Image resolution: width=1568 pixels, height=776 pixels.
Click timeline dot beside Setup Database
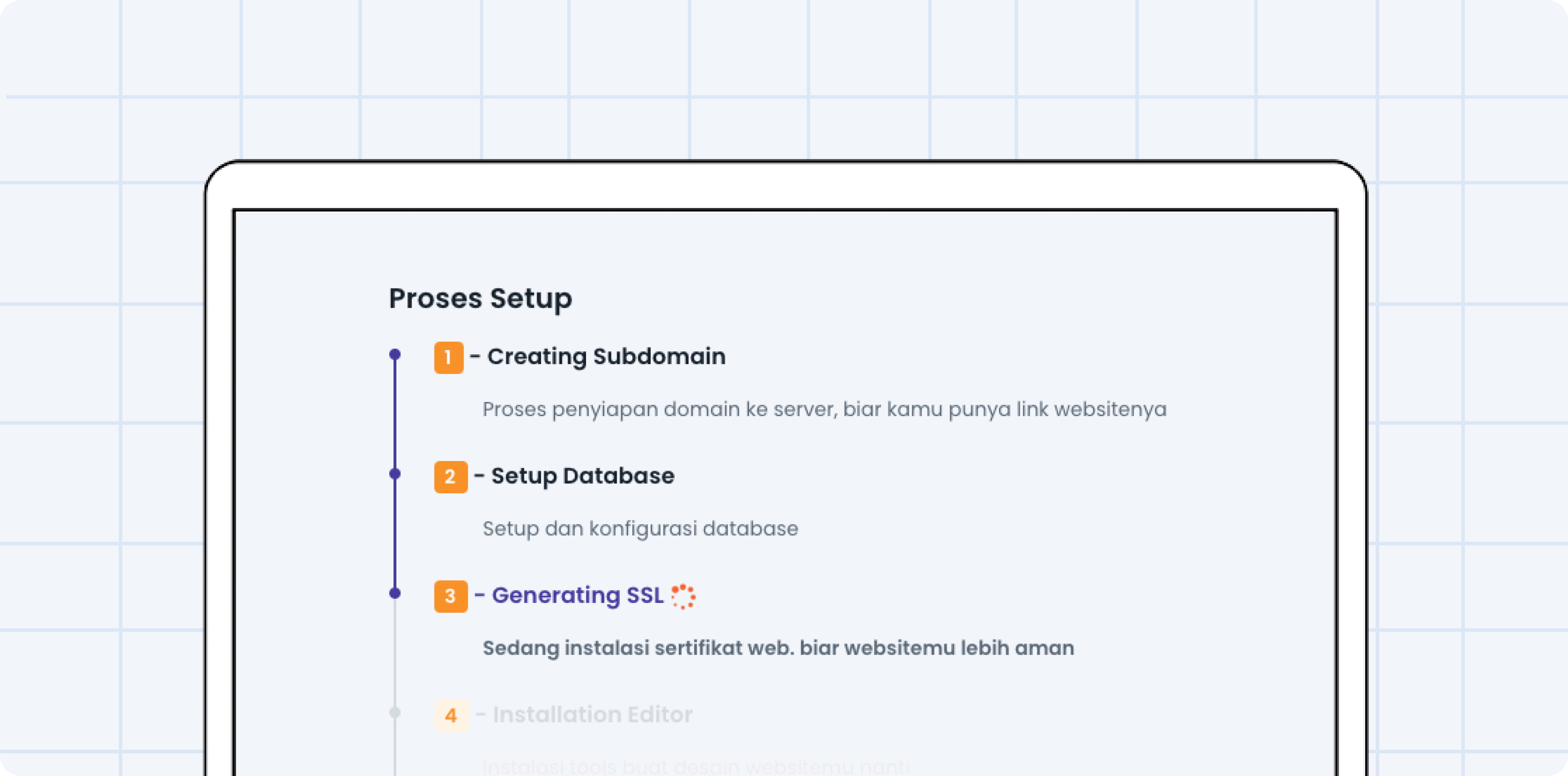click(x=395, y=474)
